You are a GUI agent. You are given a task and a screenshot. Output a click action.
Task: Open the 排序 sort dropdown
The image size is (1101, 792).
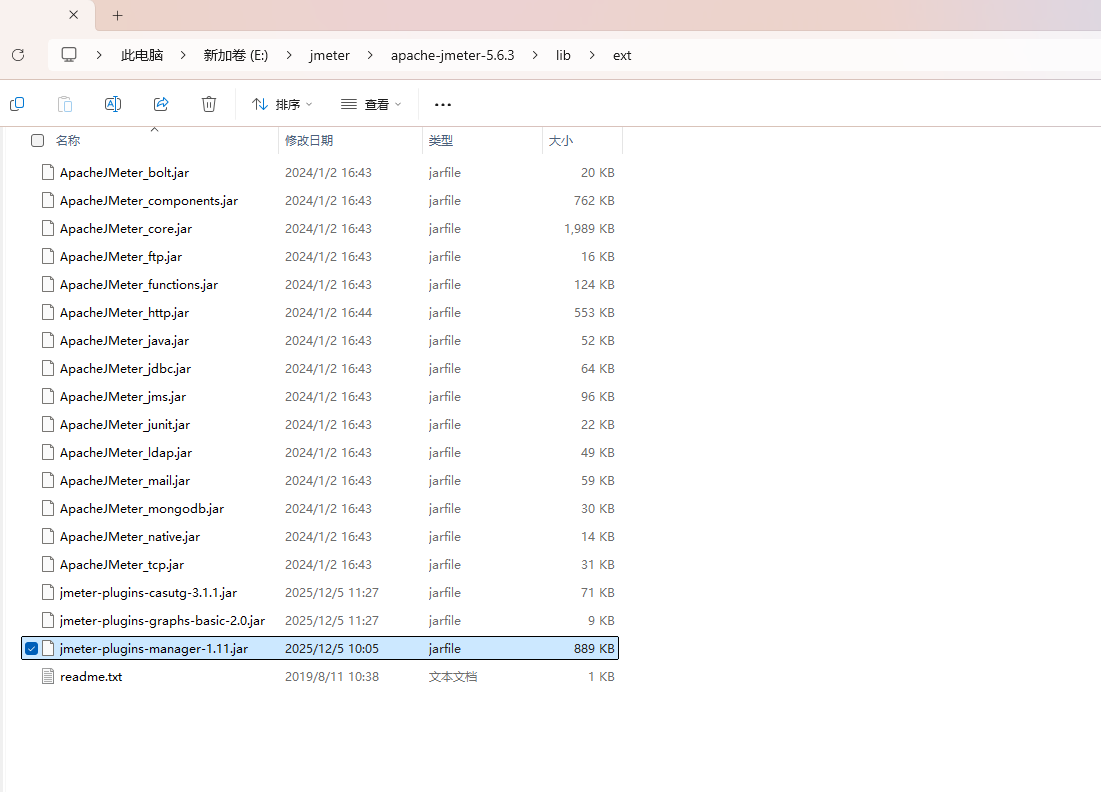[282, 105]
